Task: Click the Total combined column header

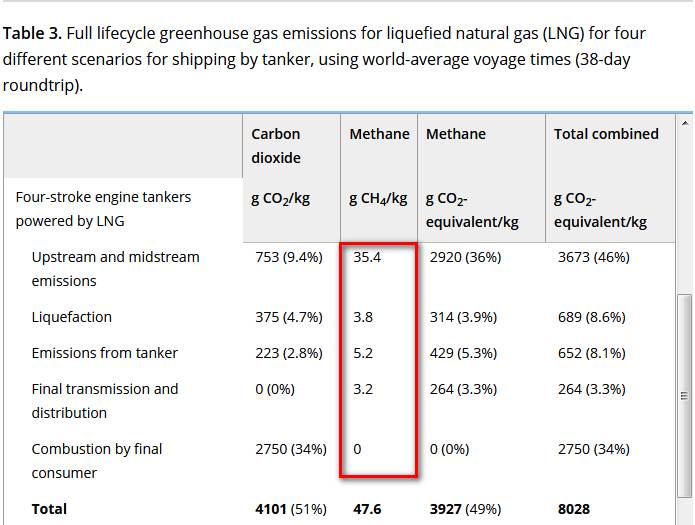Action: coord(606,134)
